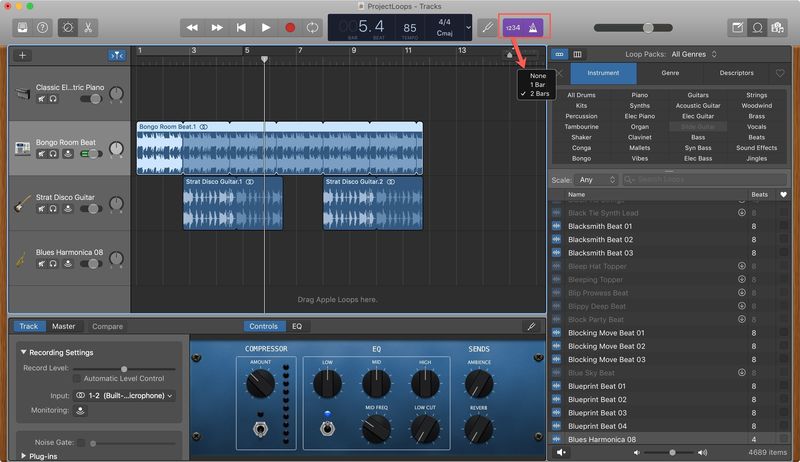
Task: Select 1 Bar count-in option
Action: [x=538, y=85]
